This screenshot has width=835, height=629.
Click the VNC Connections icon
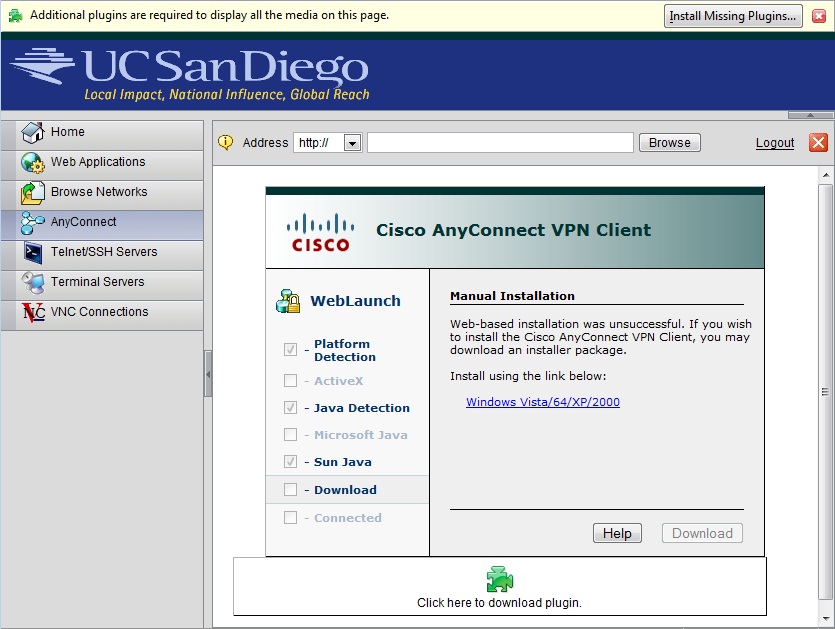33,312
